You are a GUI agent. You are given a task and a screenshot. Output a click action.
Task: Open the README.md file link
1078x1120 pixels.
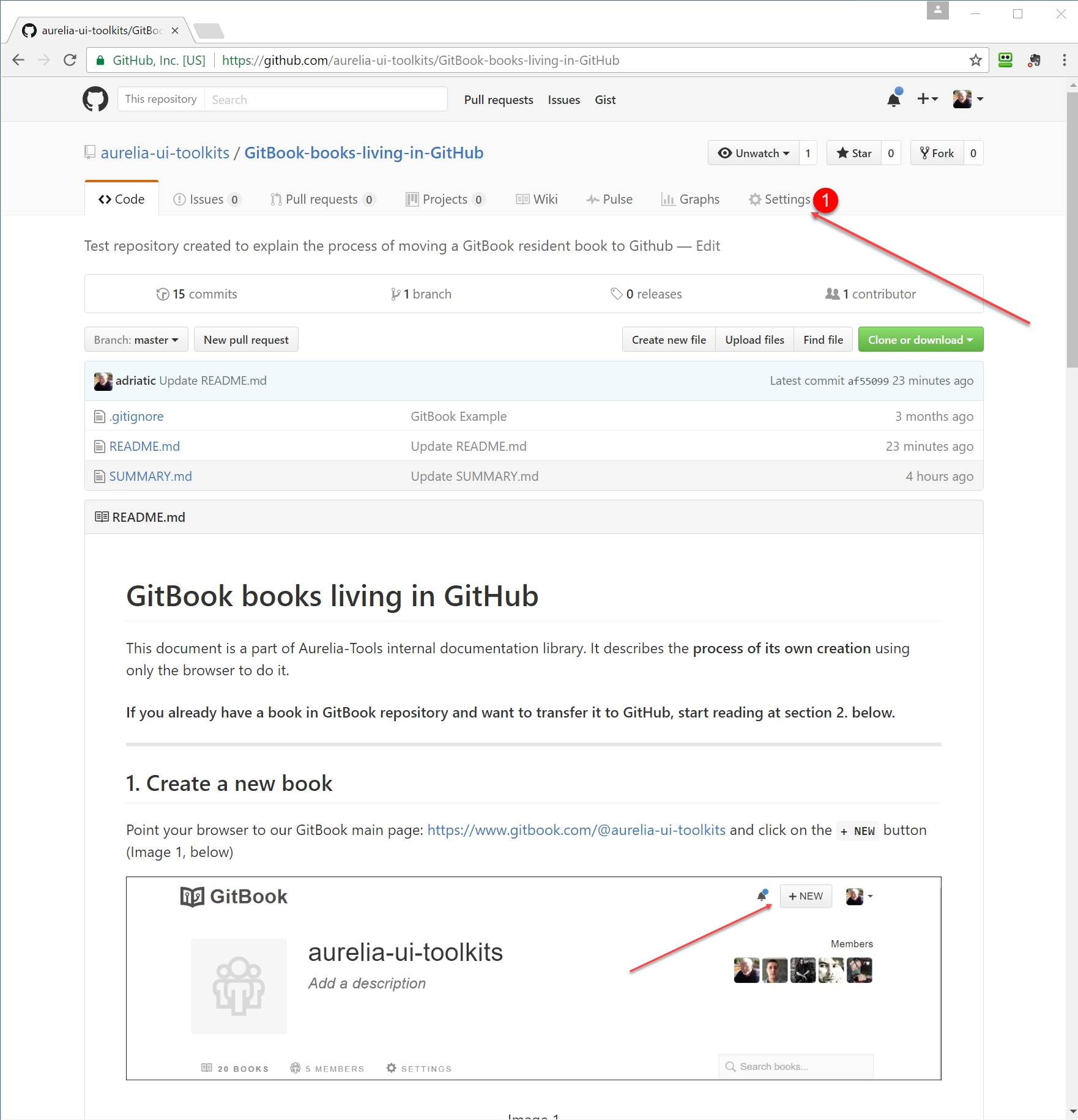(144, 447)
